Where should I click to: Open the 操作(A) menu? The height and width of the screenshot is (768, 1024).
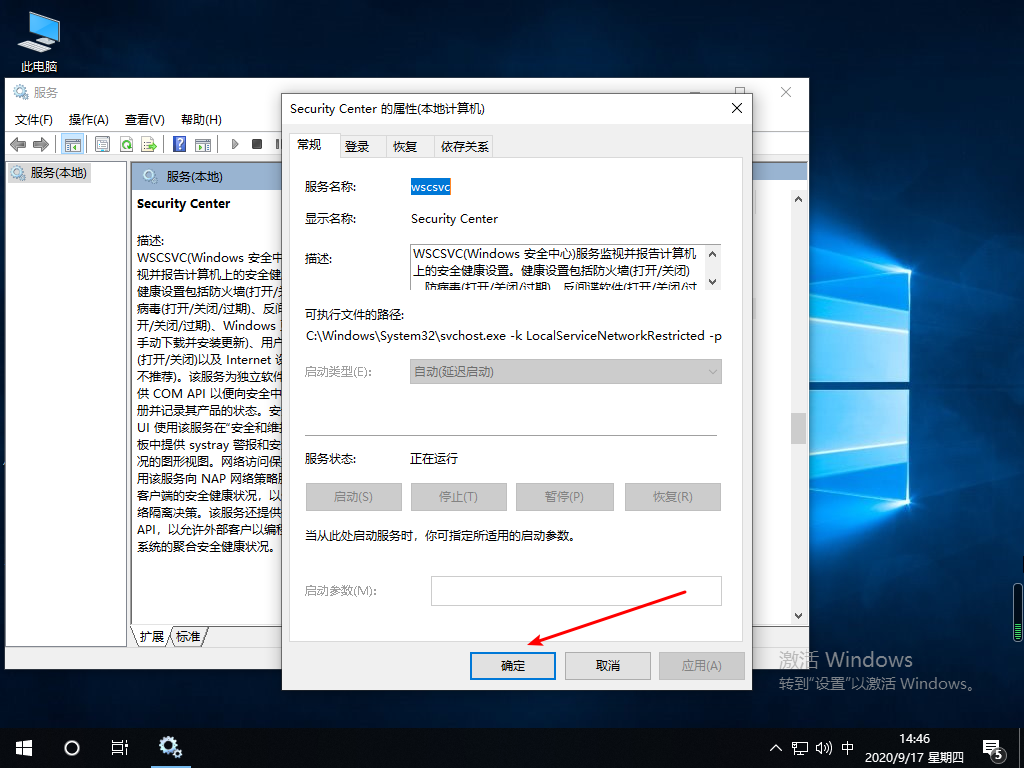(x=88, y=119)
